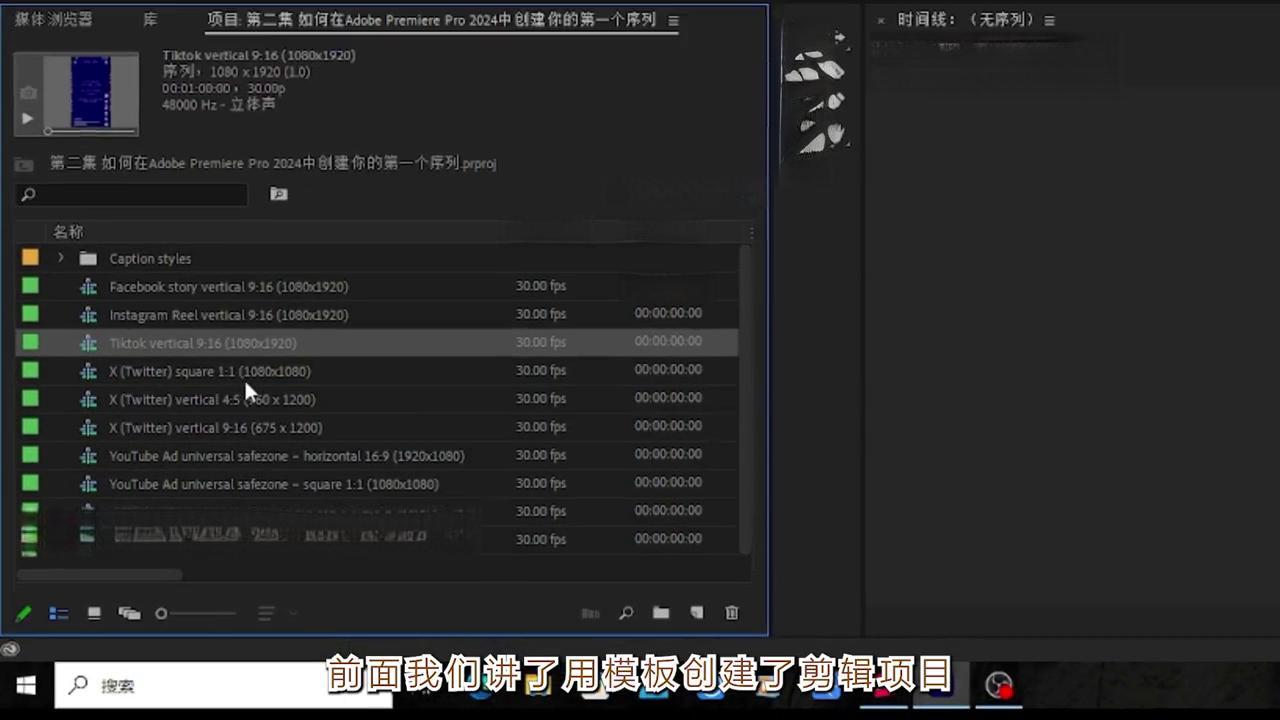Click the Tiktok vertical sequence icon
Screen dimensions: 1280x720
(88, 343)
